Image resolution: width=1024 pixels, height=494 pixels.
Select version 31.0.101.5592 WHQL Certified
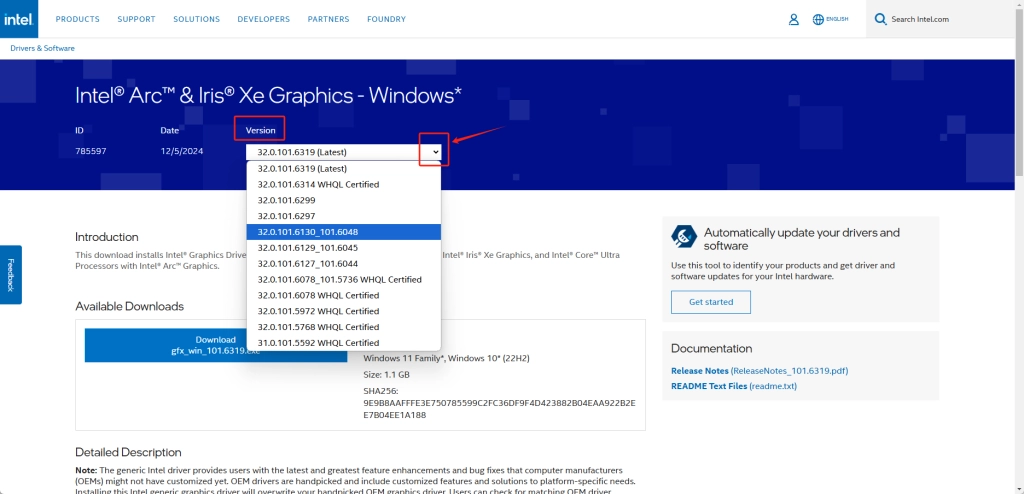[x=344, y=342]
